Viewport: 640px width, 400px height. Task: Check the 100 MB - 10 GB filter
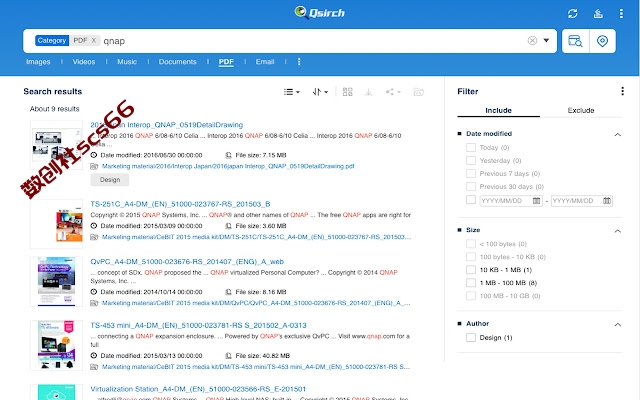[471, 296]
